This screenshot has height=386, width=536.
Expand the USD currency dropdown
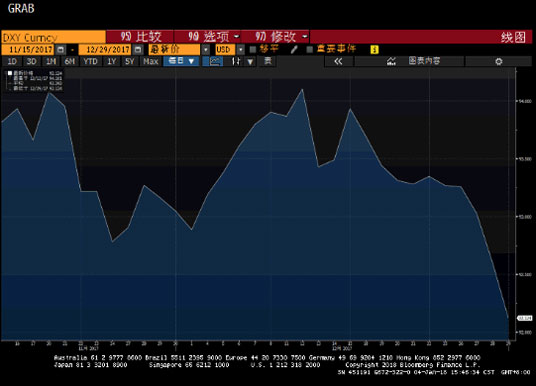pyautogui.click(x=241, y=50)
